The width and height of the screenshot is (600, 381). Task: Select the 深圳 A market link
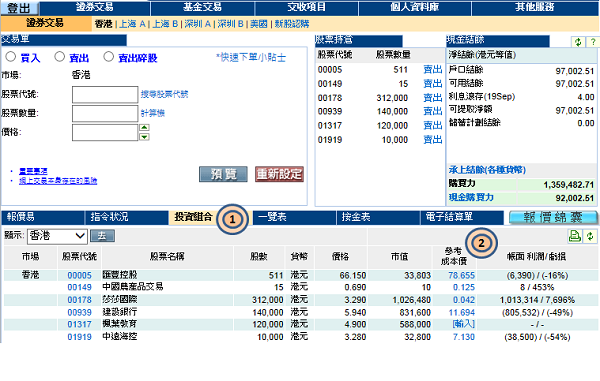pyautogui.click(x=197, y=24)
